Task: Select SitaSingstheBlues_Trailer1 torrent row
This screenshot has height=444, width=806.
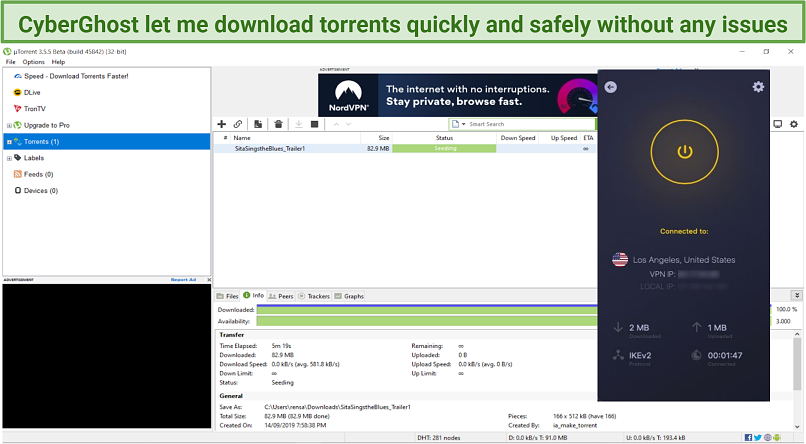Action: pyautogui.click(x=405, y=149)
